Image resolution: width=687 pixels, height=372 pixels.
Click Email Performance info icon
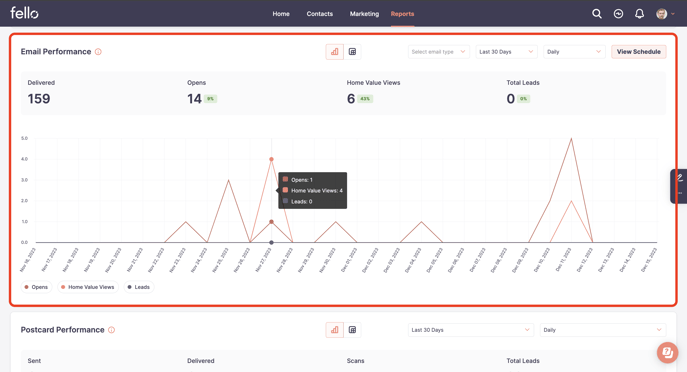tap(98, 52)
